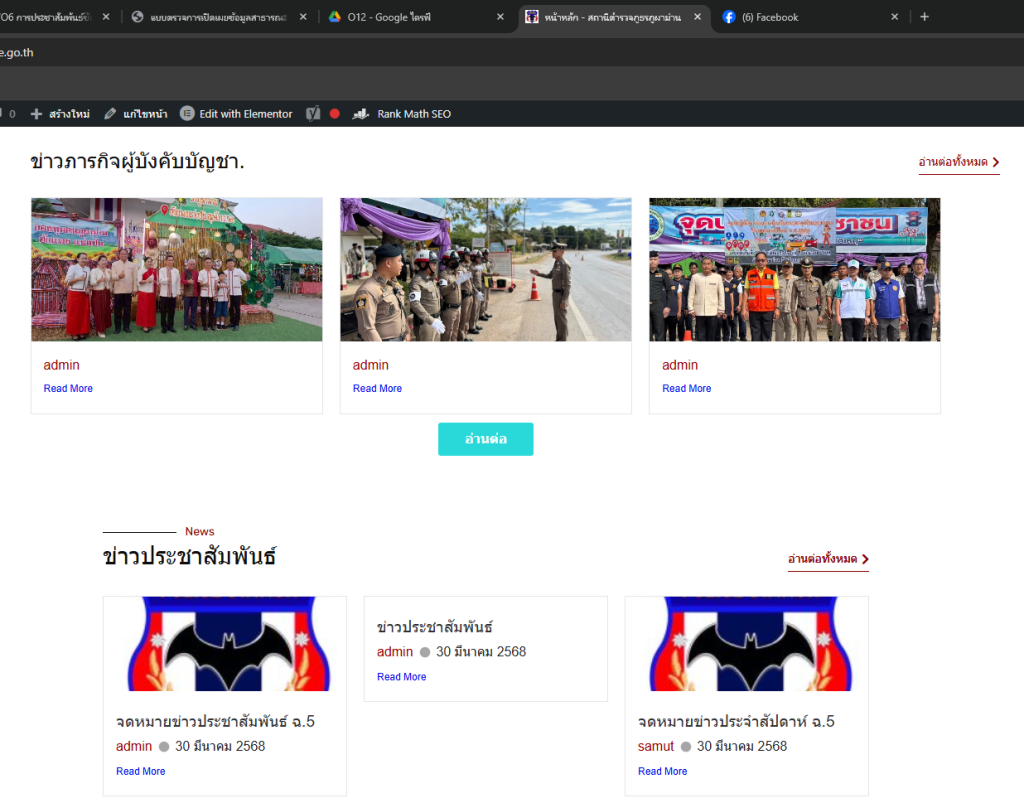Click the Yoast SEO icon in admin bar

pos(313,114)
